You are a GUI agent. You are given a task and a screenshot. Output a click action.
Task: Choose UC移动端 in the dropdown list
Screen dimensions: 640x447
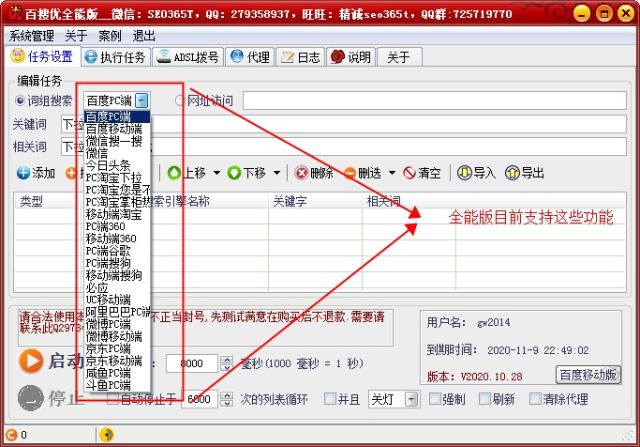click(117, 300)
